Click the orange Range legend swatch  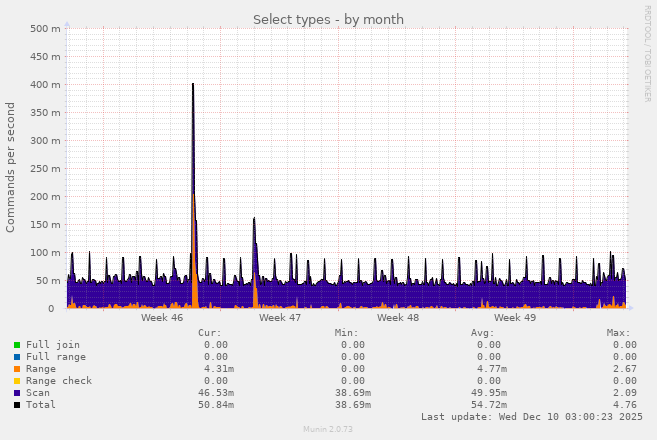[x=17, y=369]
